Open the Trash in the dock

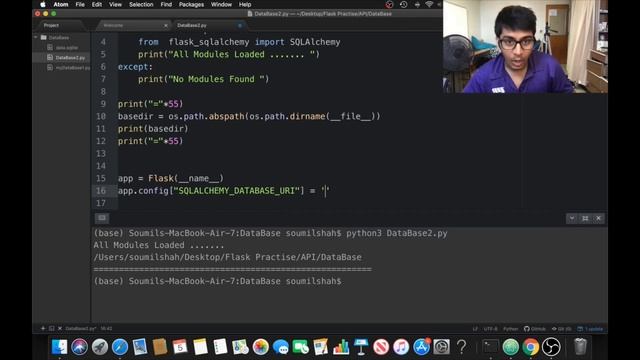pyautogui.click(x=580, y=347)
